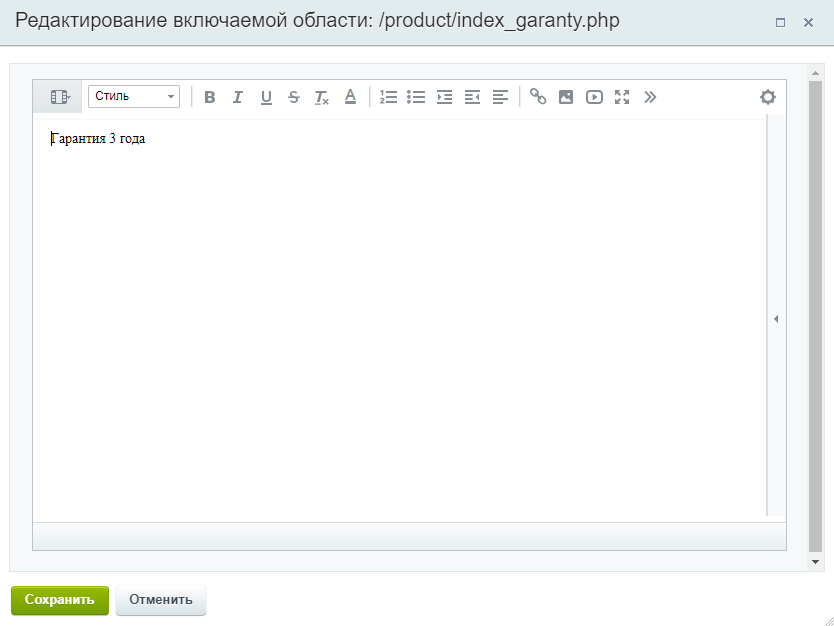Switch editor view mode icon
Viewport: 834px width, 626px height.
(58, 97)
